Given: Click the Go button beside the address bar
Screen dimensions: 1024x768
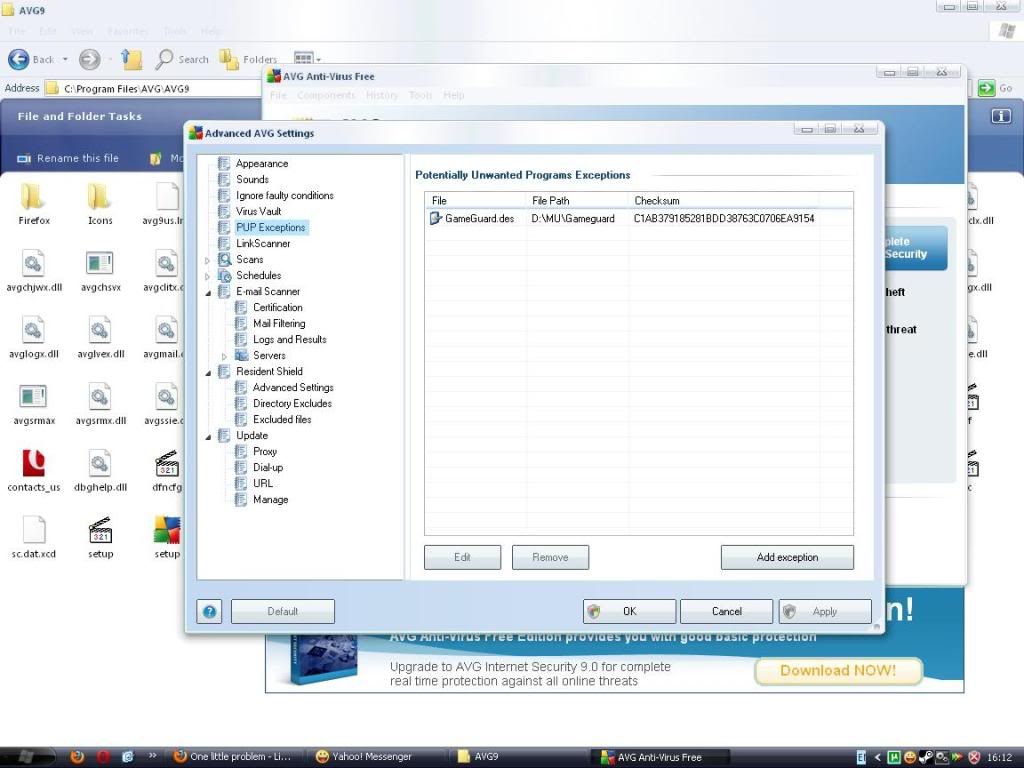Looking at the screenshot, I should click(x=995, y=88).
